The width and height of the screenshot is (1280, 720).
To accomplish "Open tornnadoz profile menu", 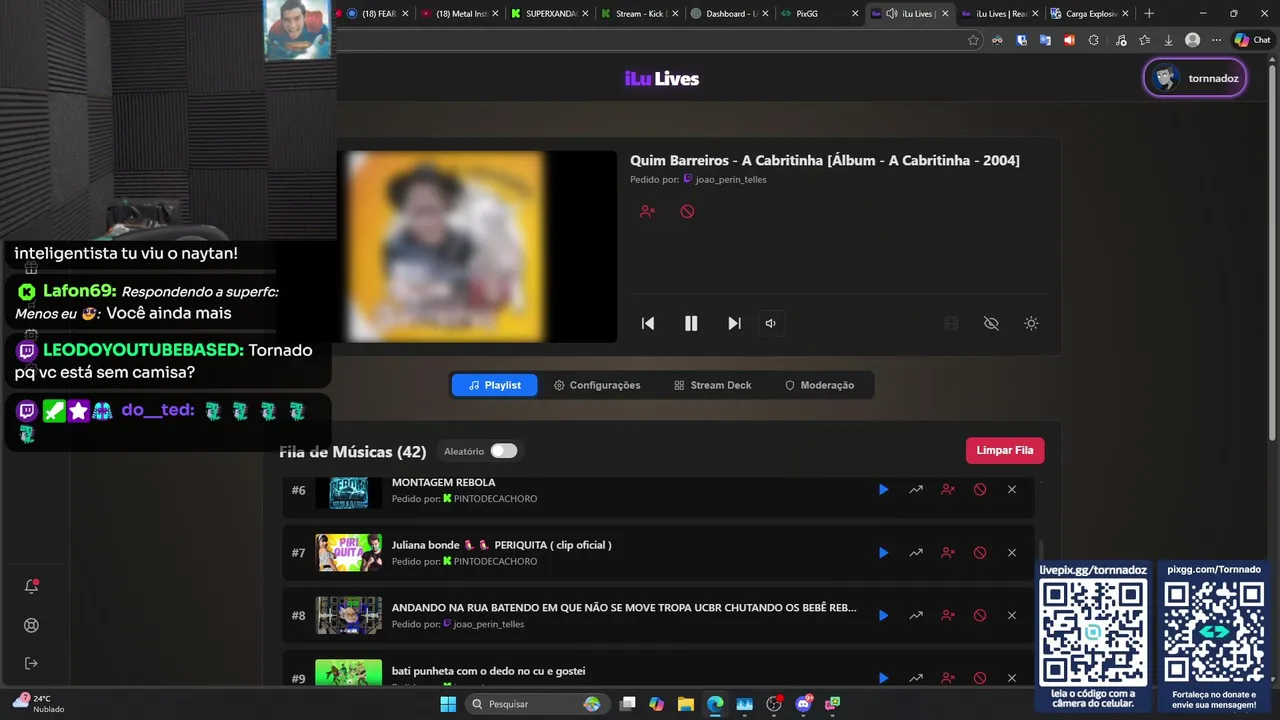I will click(1195, 78).
